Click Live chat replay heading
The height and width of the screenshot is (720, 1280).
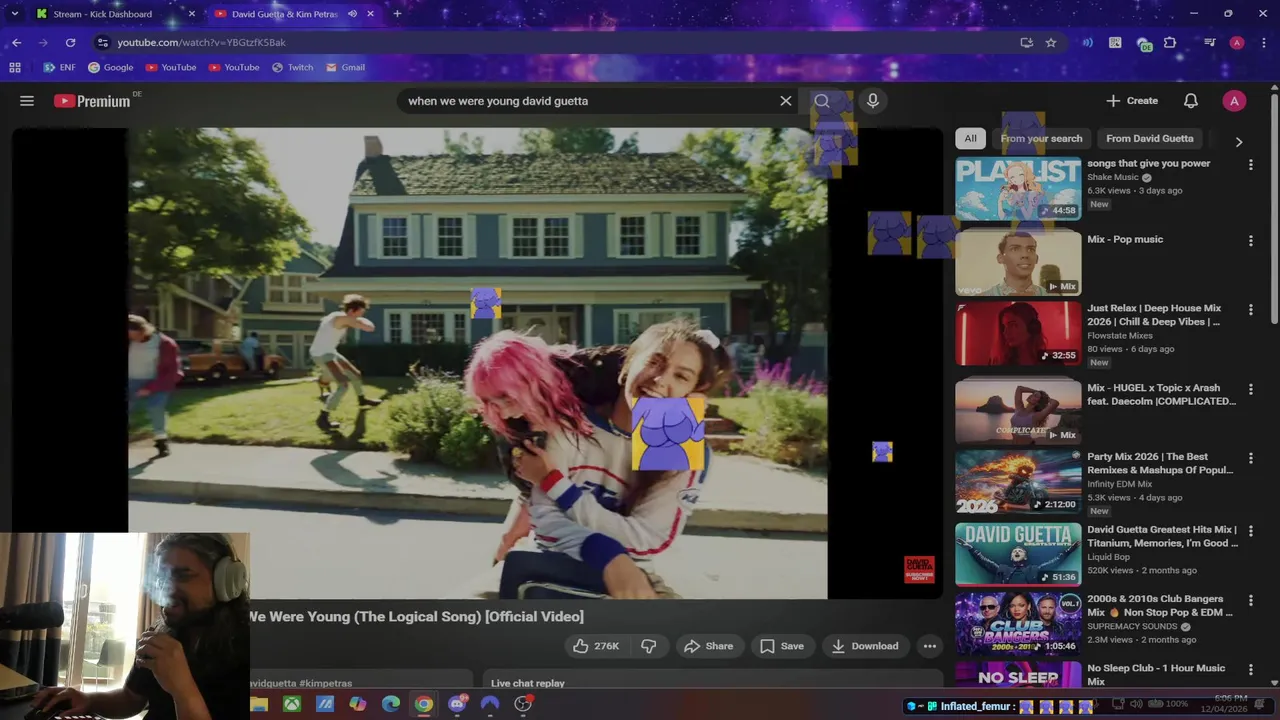pyautogui.click(x=528, y=683)
